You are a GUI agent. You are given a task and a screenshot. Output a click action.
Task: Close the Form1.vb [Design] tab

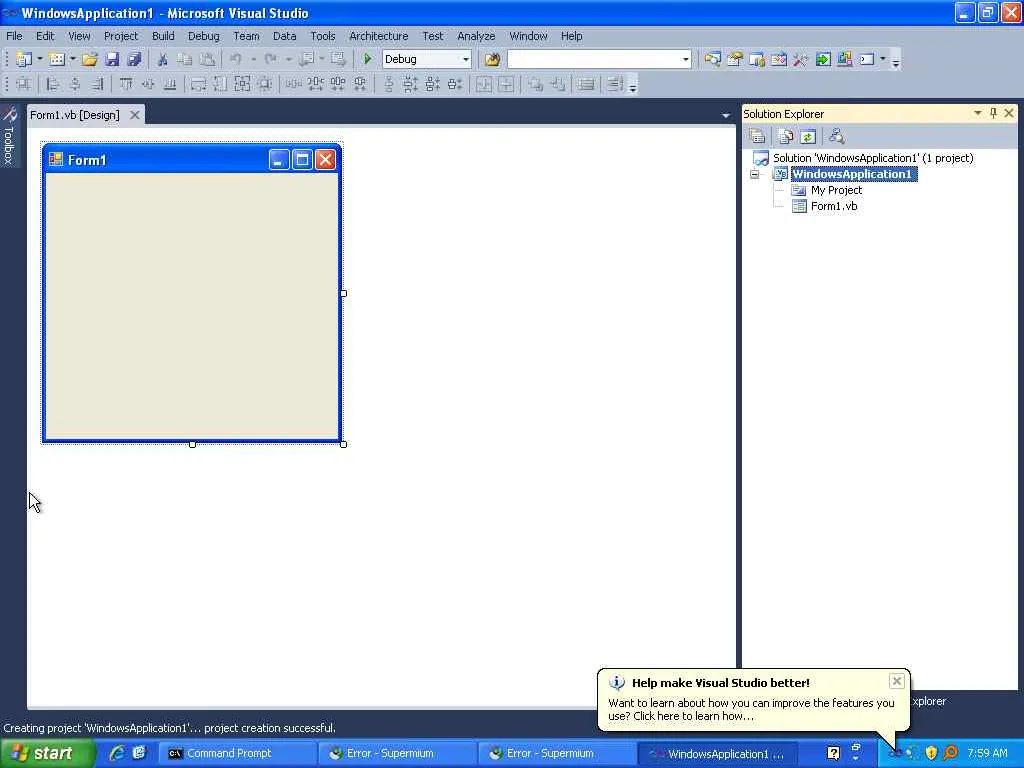(x=135, y=115)
